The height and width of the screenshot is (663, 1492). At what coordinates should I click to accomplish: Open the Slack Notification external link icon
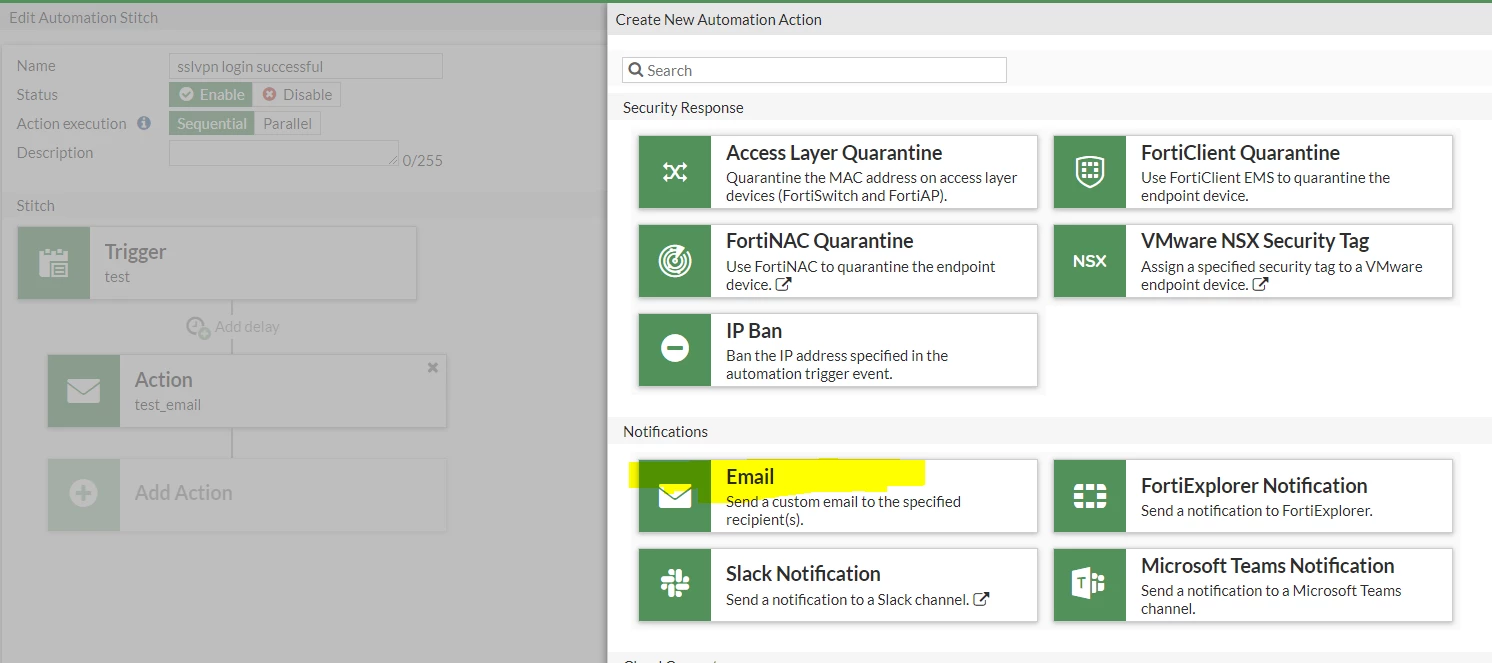981,600
